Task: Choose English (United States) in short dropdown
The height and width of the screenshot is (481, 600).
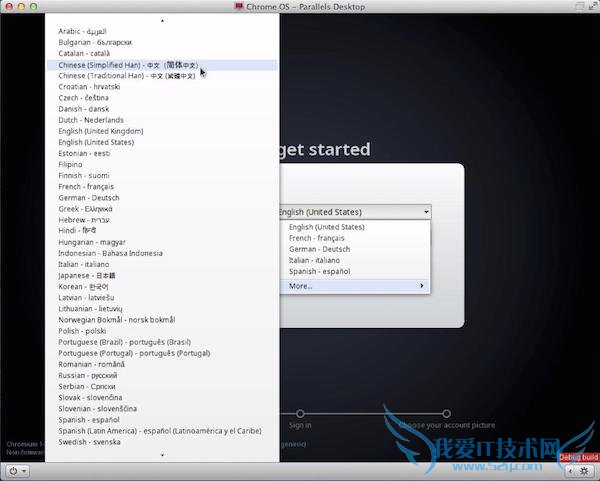Action: click(x=355, y=227)
